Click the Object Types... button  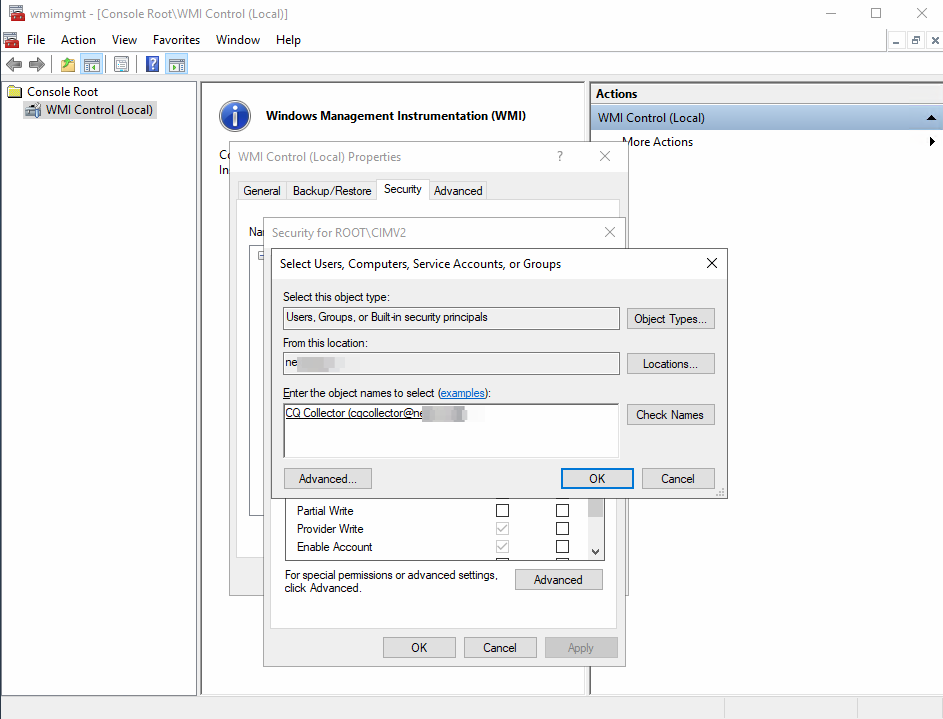click(x=671, y=319)
